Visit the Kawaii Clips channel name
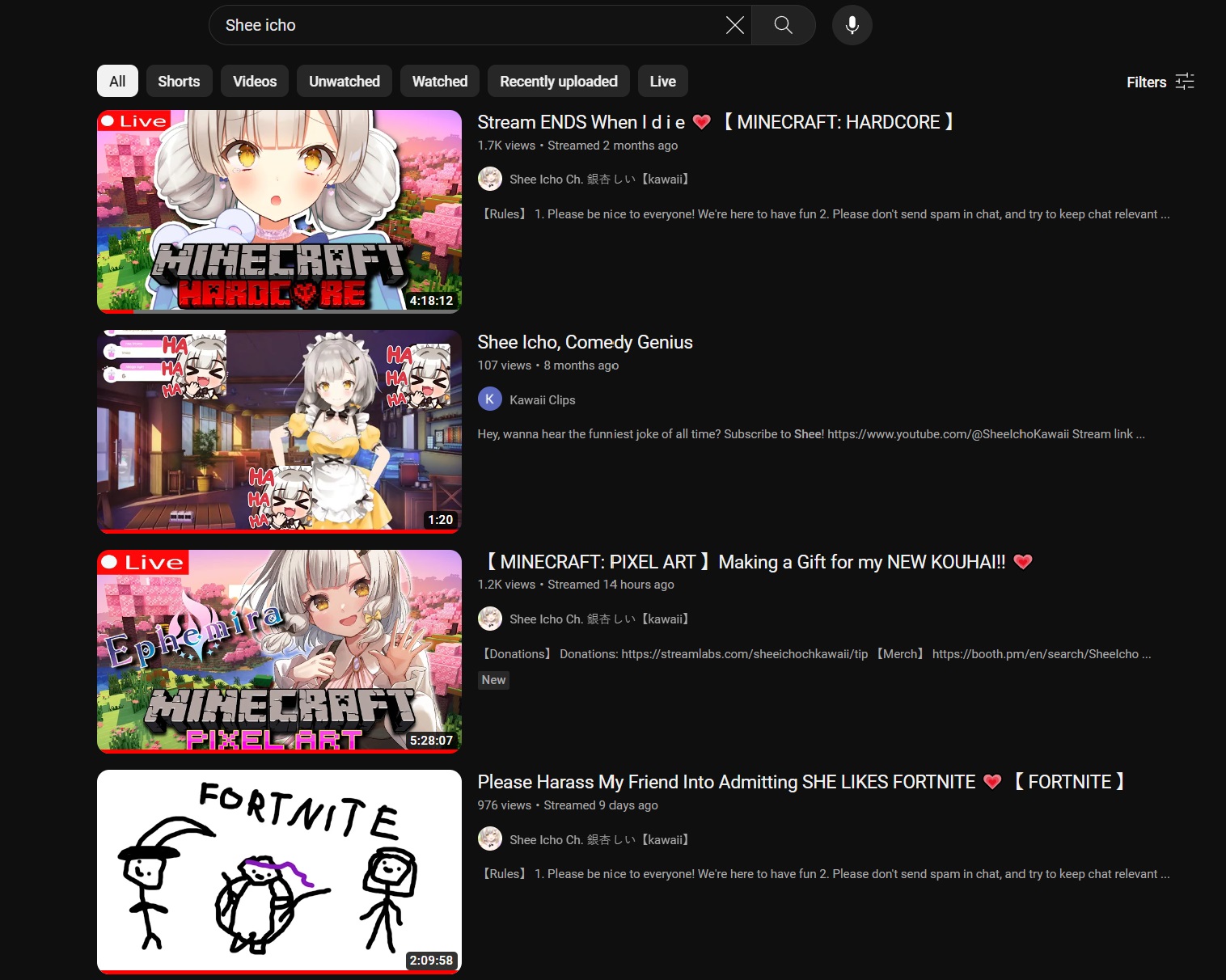 [543, 400]
